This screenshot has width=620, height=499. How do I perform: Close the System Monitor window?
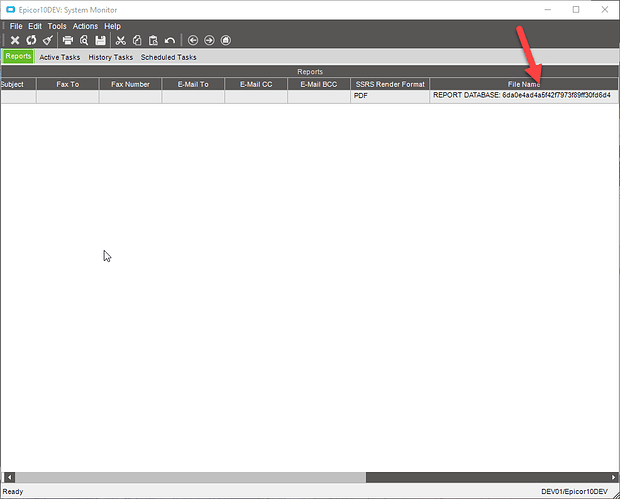click(605, 9)
